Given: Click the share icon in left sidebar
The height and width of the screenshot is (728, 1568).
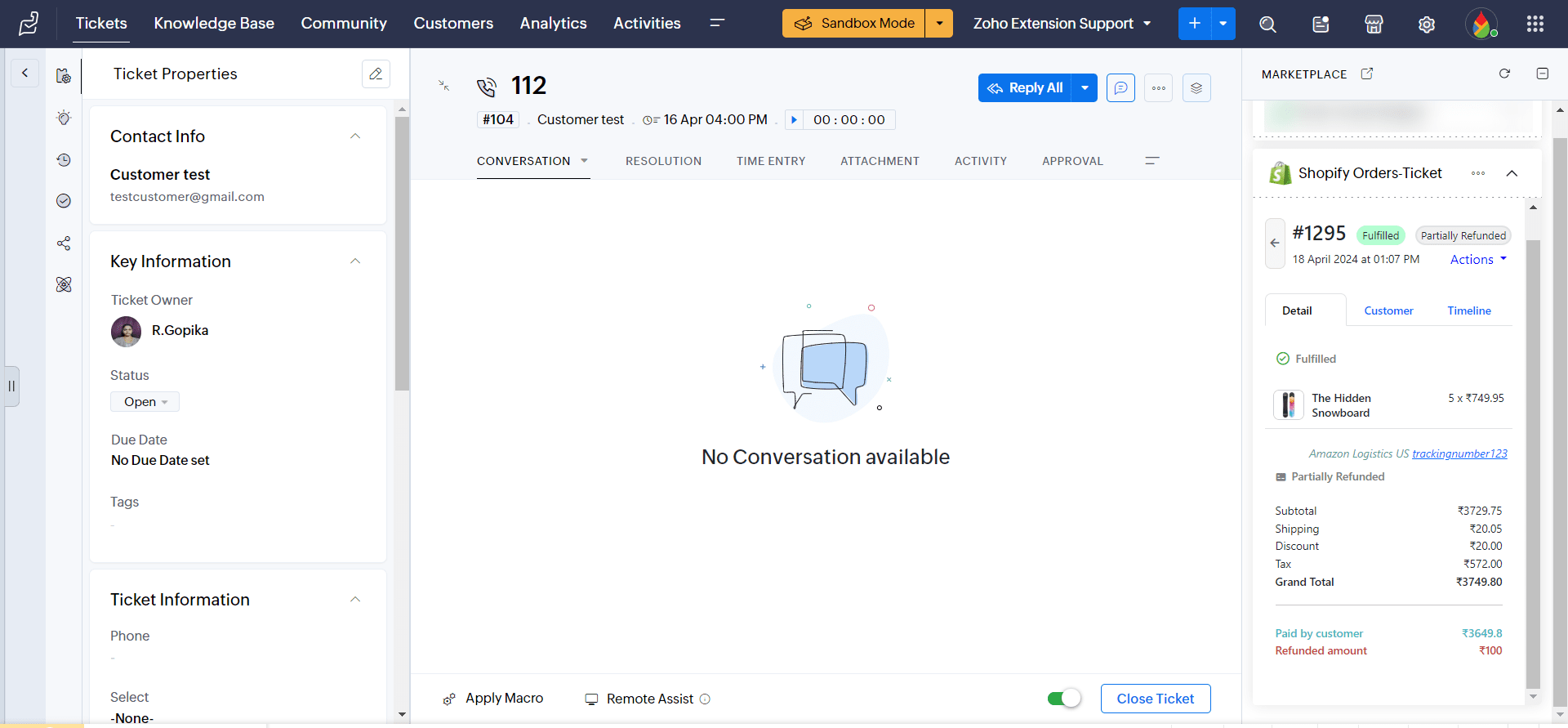Looking at the screenshot, I should tap(64, 243).
